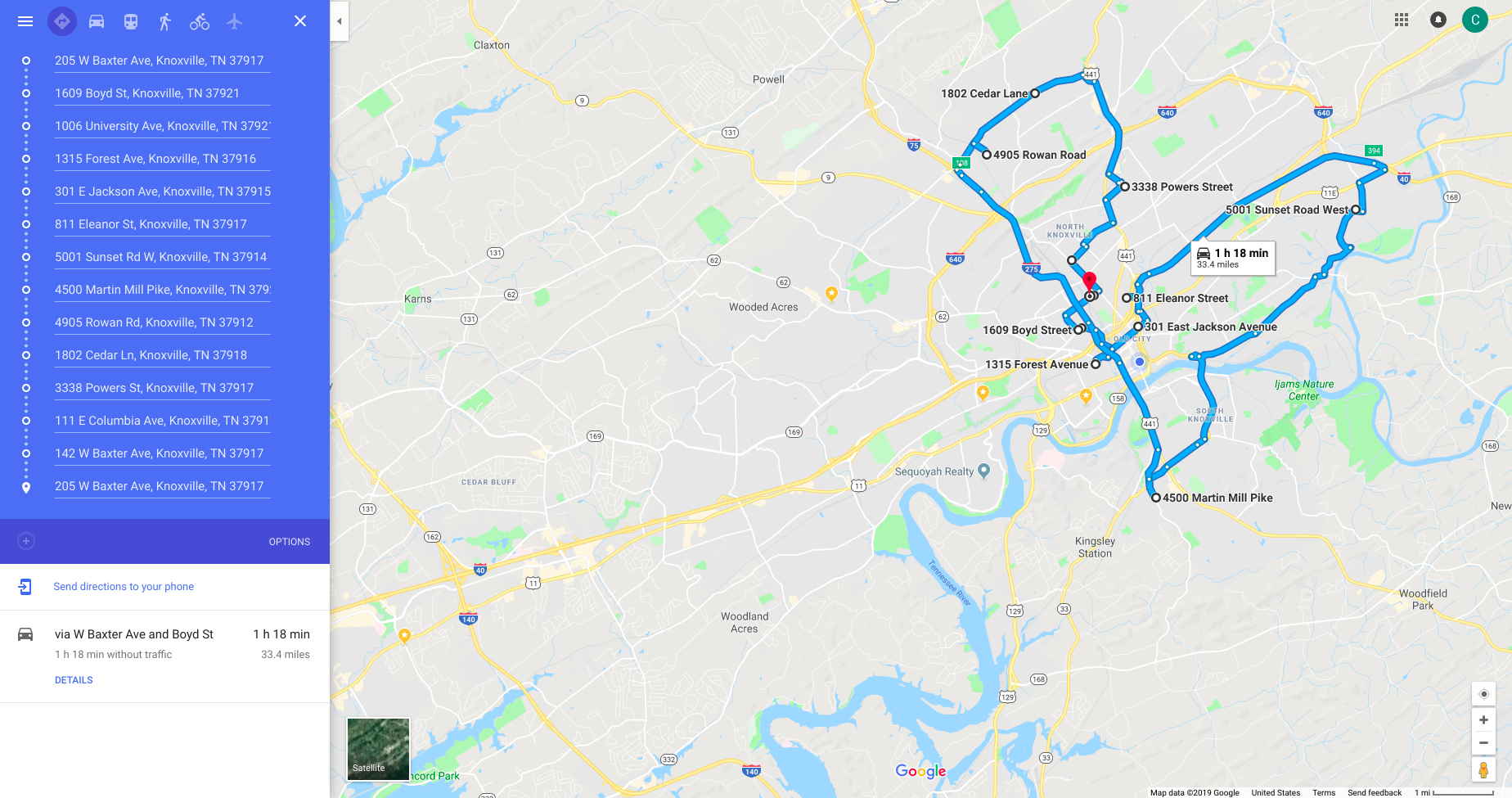1512x798 pixels.
Task: Open notifications bell icon
Action: click(x=1438, y=20)
